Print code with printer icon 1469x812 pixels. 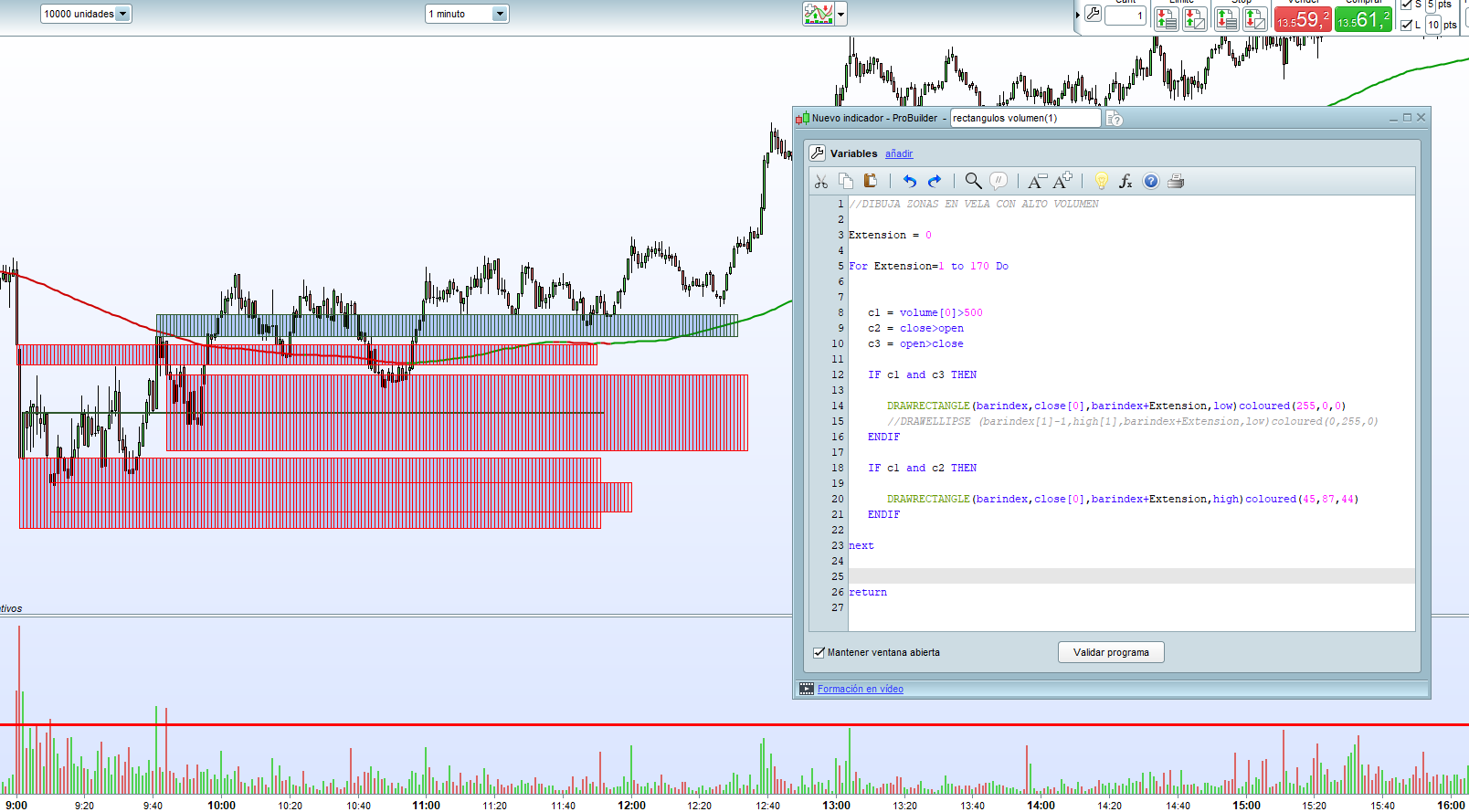coord(1176,181)
